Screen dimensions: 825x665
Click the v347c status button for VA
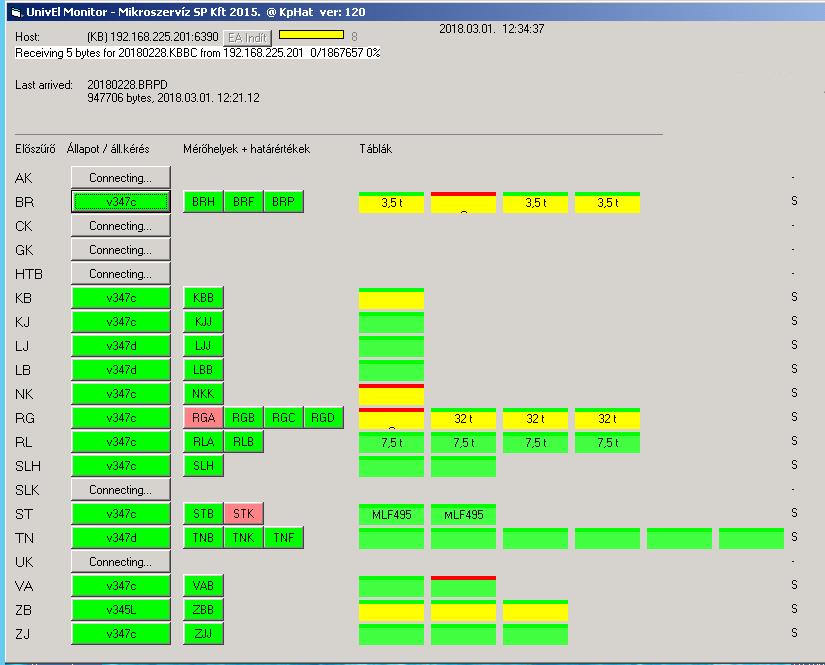tap(120, 586)
